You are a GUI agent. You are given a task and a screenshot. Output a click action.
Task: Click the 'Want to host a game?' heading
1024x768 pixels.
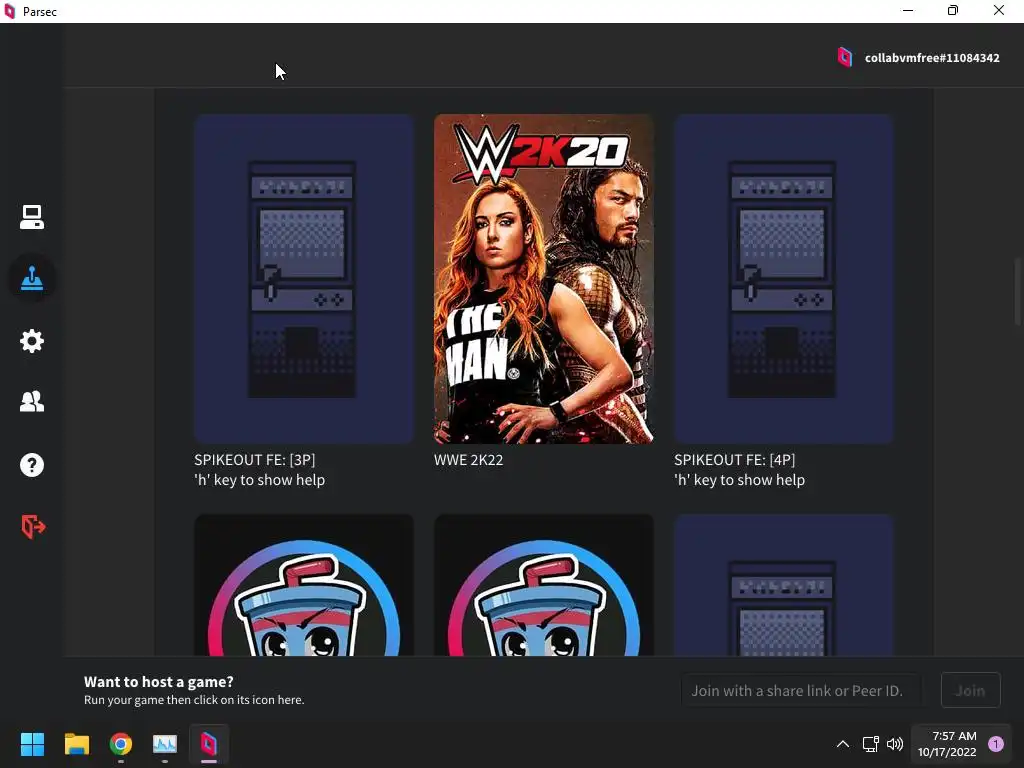point(159,682)
